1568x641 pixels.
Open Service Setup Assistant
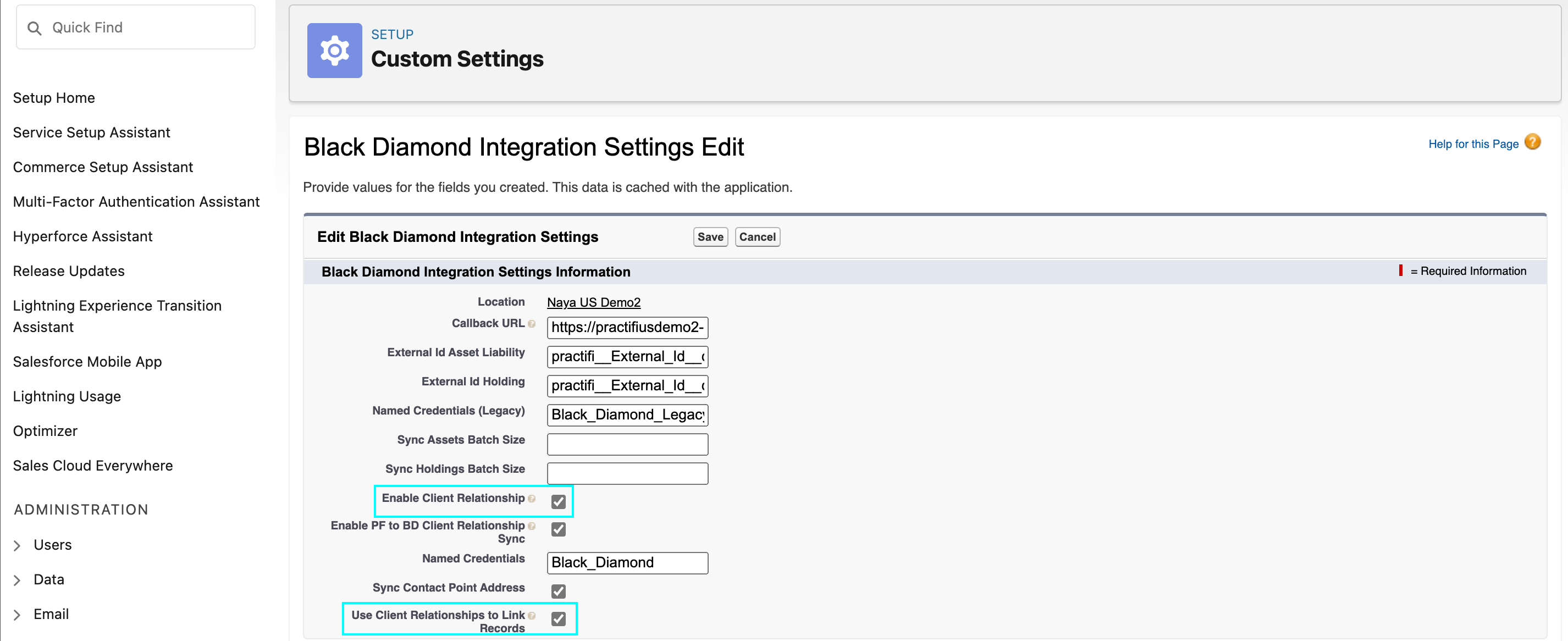pyautogui.click(x=91, y=132)
